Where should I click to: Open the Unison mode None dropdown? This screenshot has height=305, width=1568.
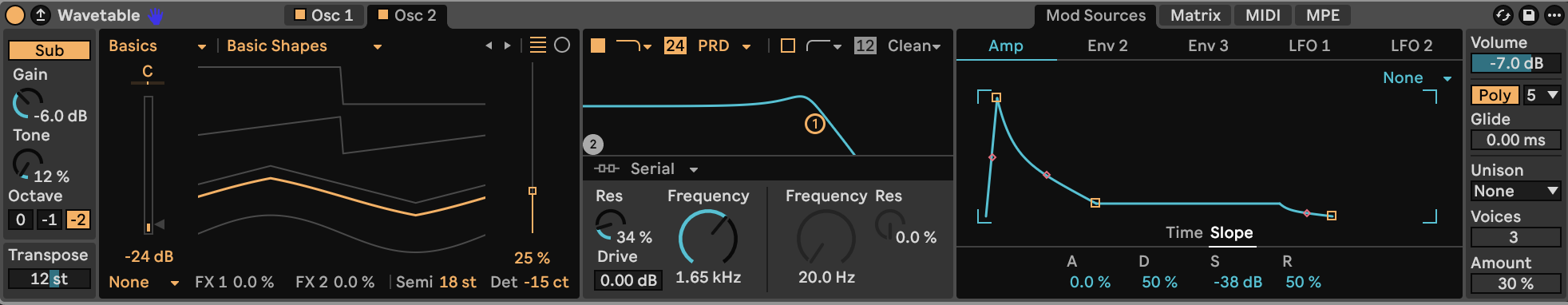(1516, 191)
